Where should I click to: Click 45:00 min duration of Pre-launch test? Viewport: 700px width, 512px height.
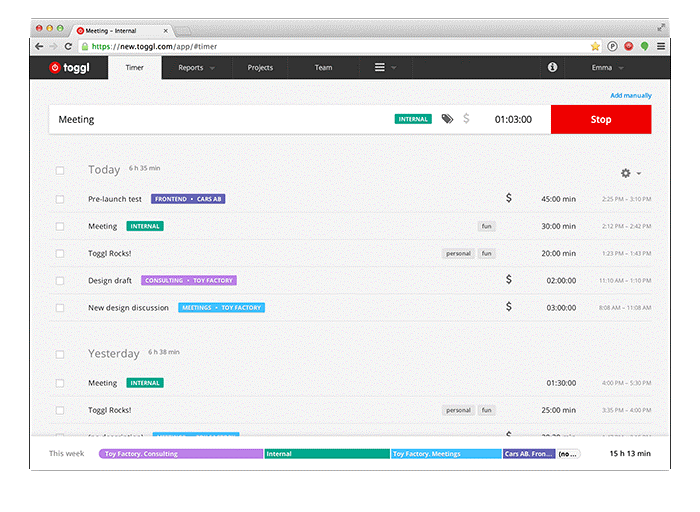(x=558, y=199)
